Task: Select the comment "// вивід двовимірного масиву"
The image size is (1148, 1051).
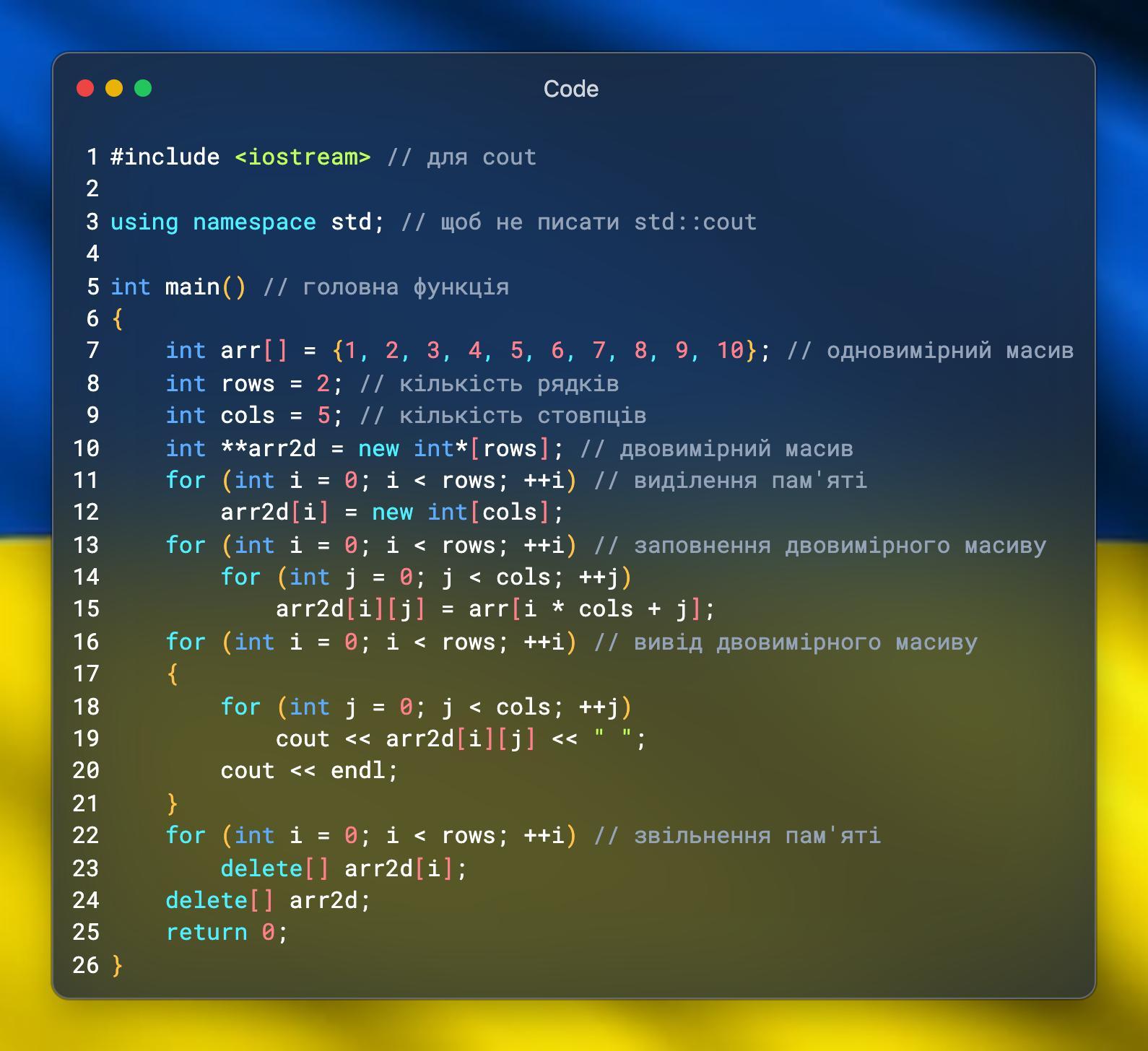Action: point(786,642)
